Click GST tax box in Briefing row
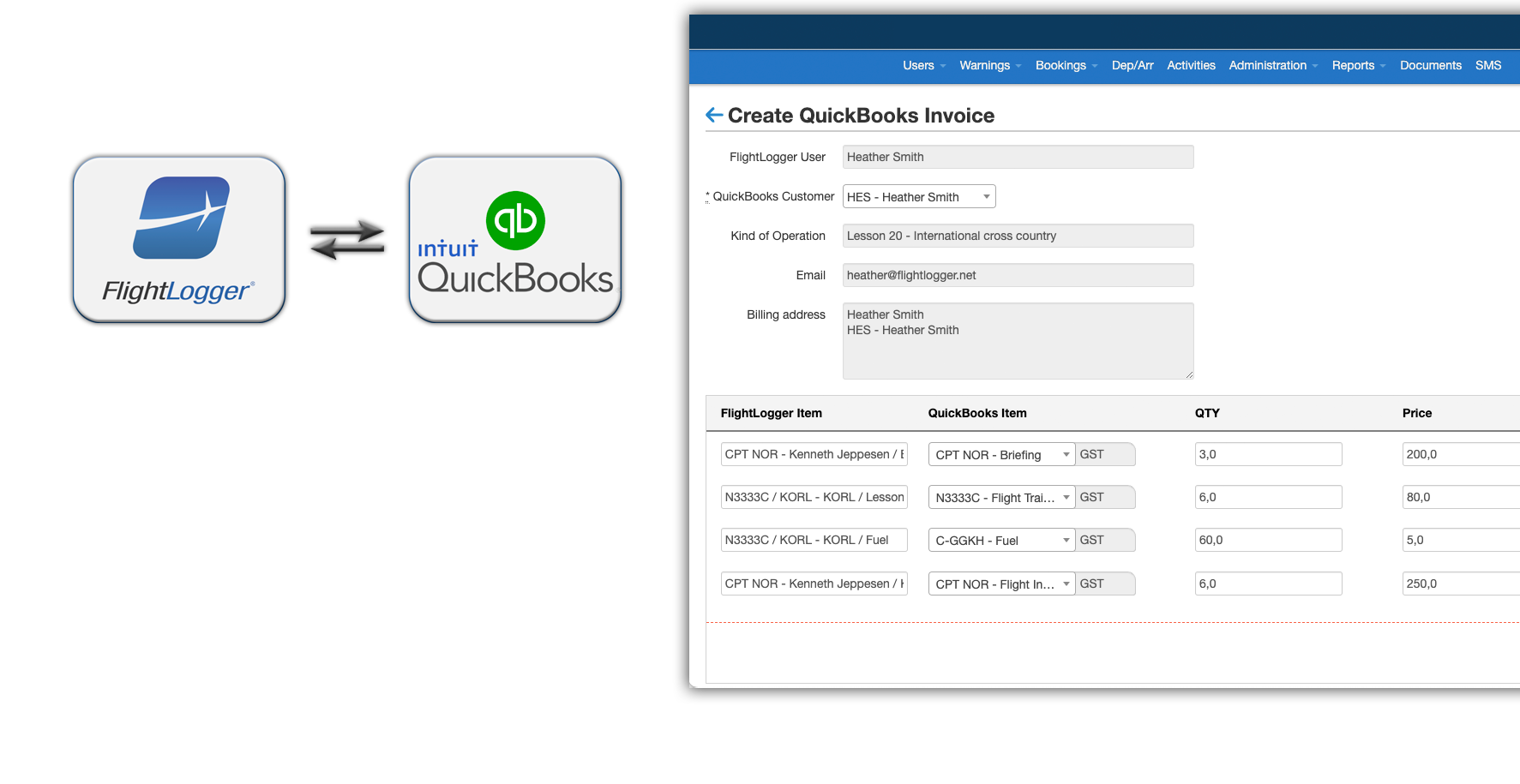 1106,454
